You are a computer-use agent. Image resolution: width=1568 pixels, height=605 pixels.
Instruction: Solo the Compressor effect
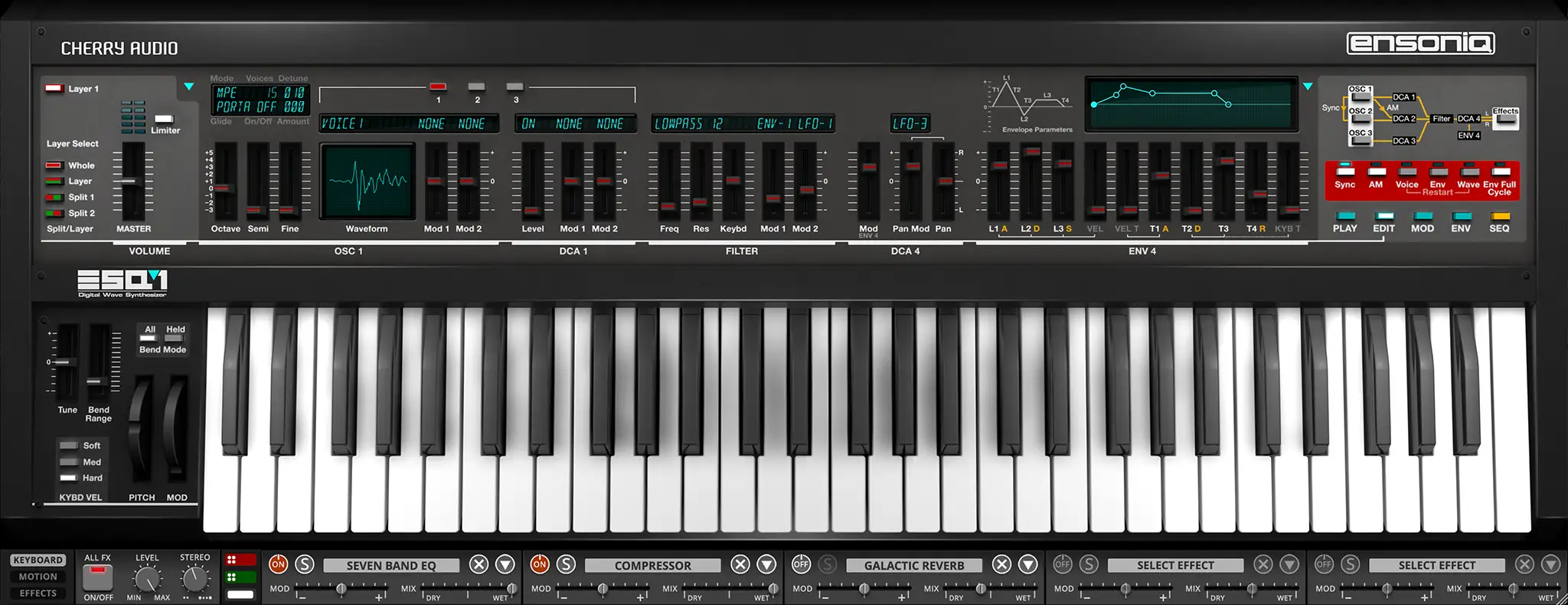pyautogui.click(x=566, y=564)
